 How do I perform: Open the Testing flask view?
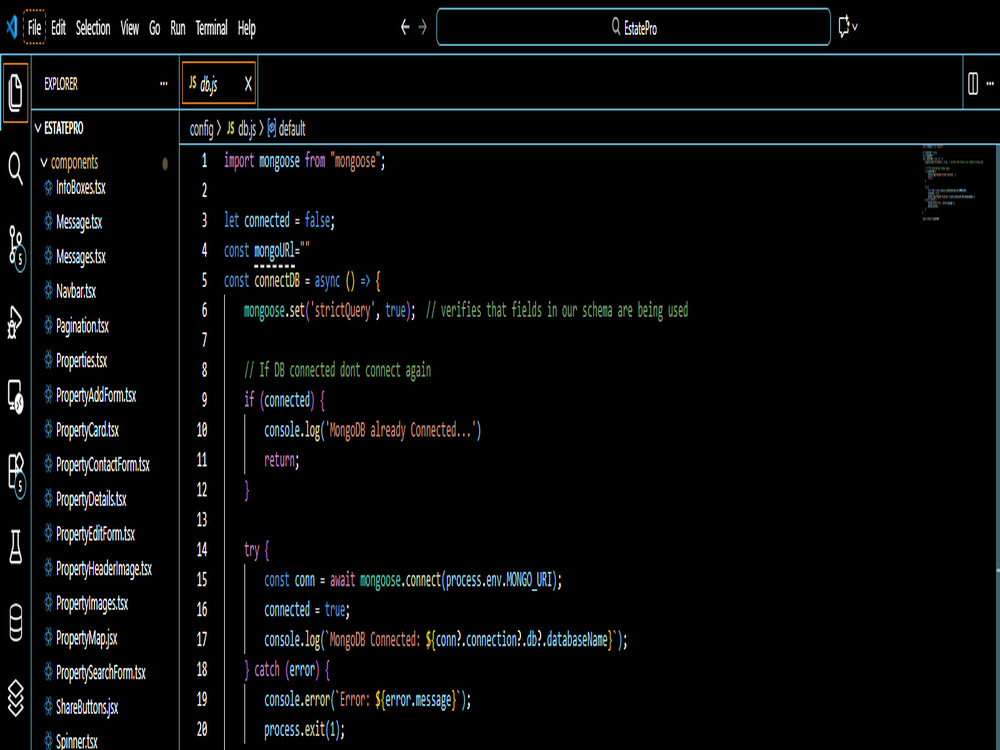pos(15,547)
